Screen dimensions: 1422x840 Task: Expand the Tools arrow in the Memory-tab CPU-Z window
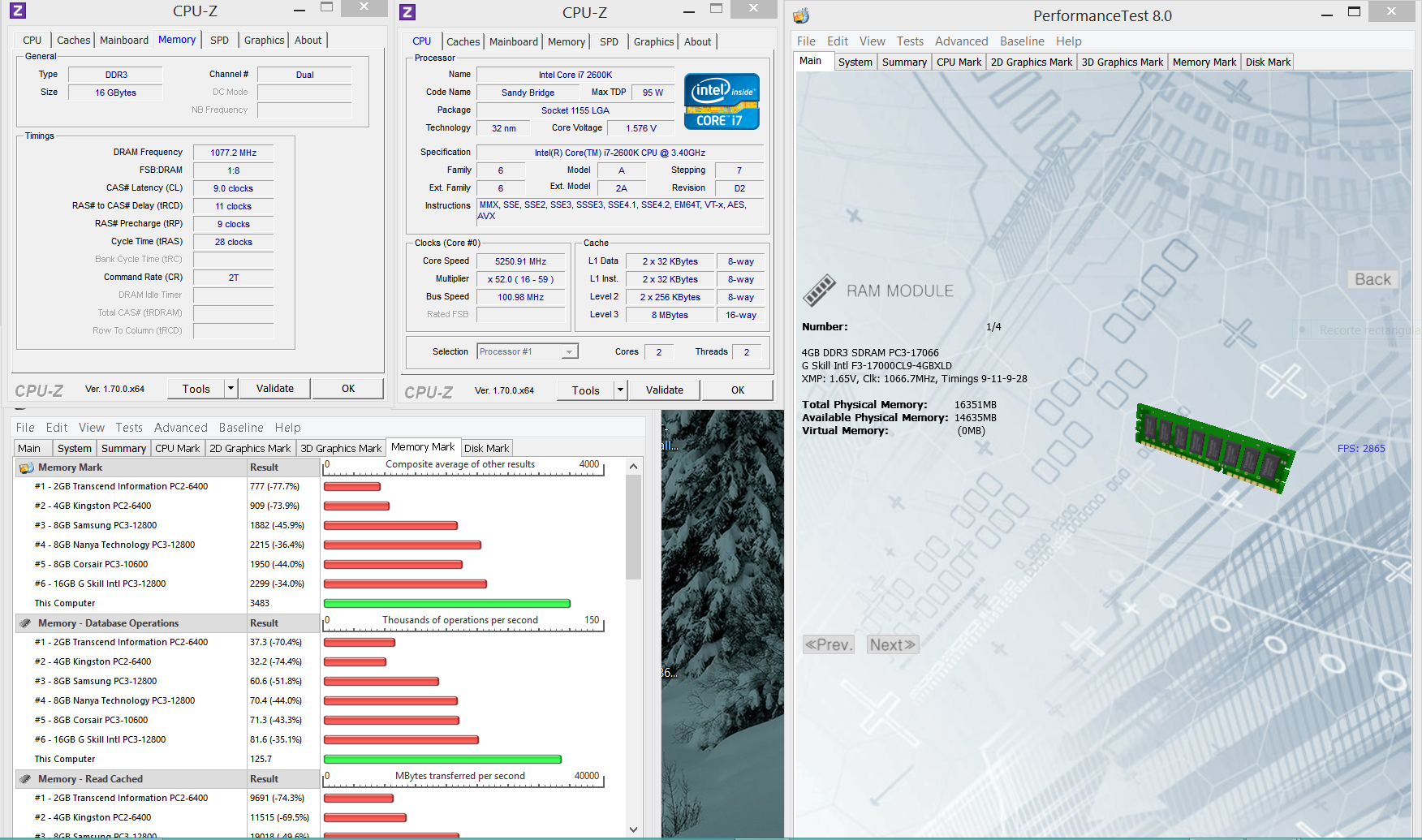tap(231, 389)
